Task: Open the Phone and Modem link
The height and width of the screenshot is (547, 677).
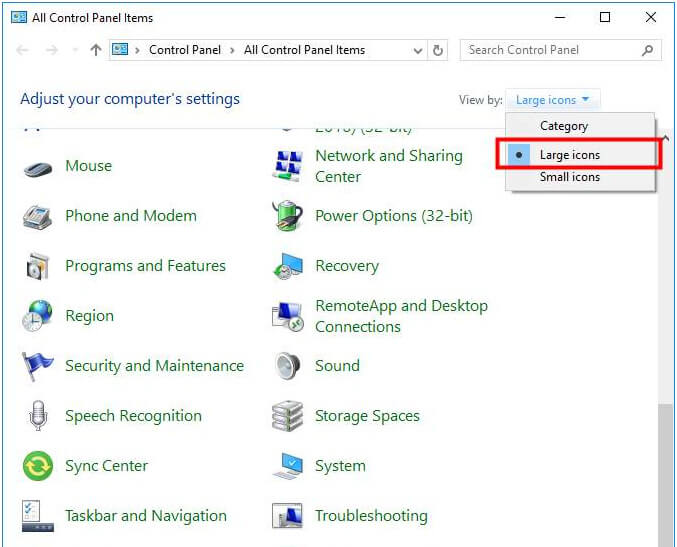Action: pos(131,215)
